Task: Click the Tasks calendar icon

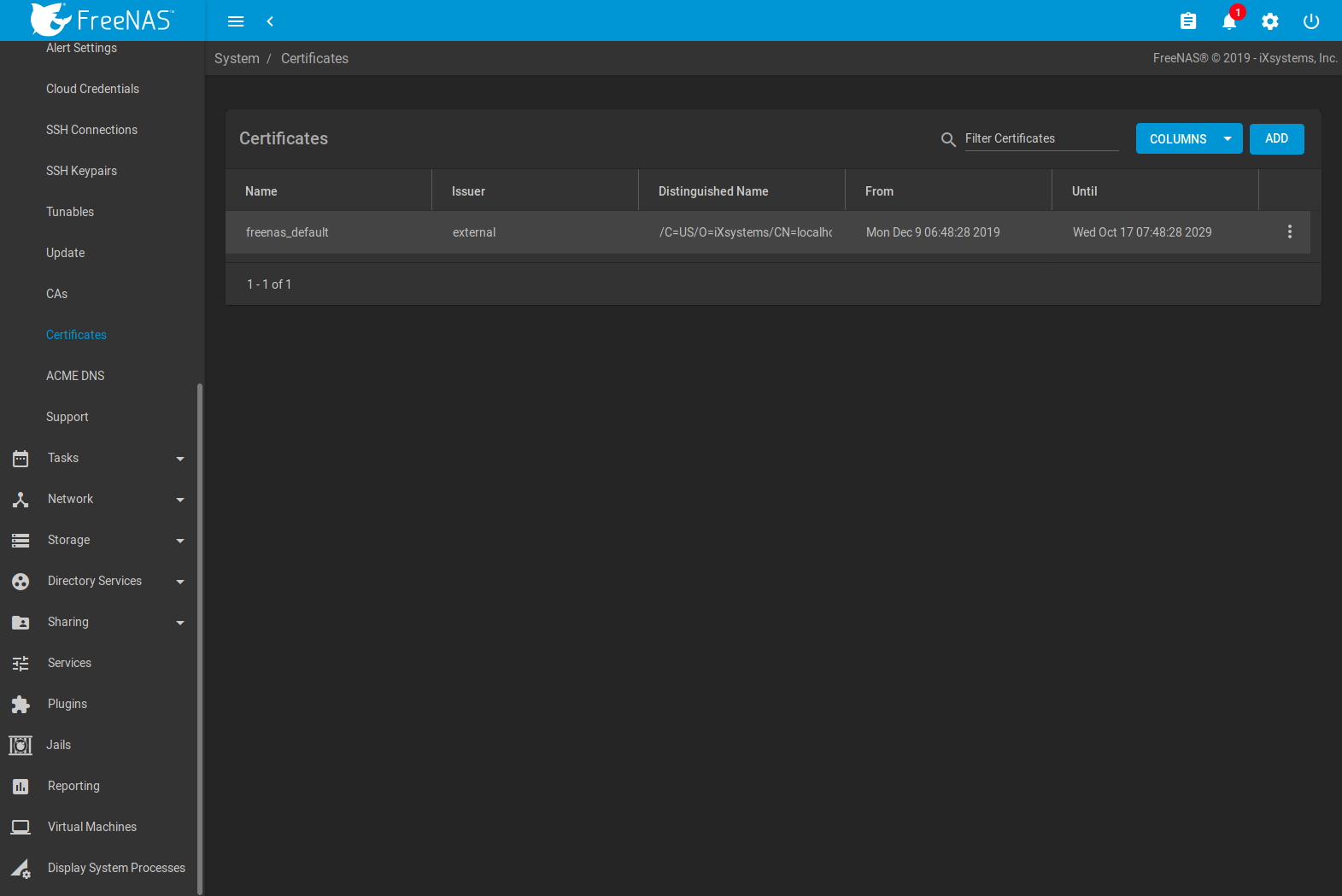Action: [x=21, y=459]
